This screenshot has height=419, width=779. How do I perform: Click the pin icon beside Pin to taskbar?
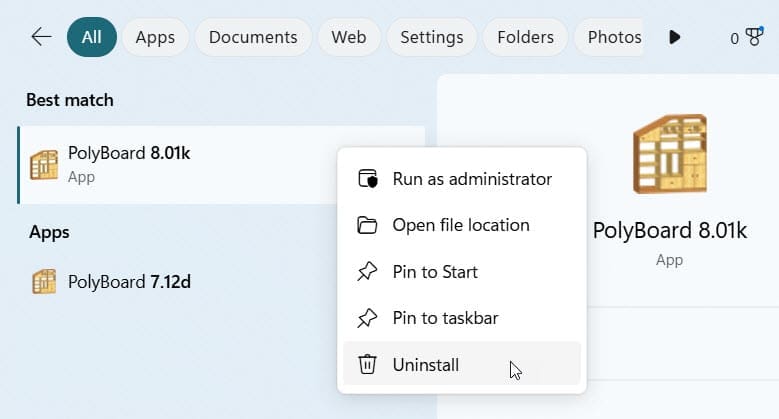[x=368, y=318]
